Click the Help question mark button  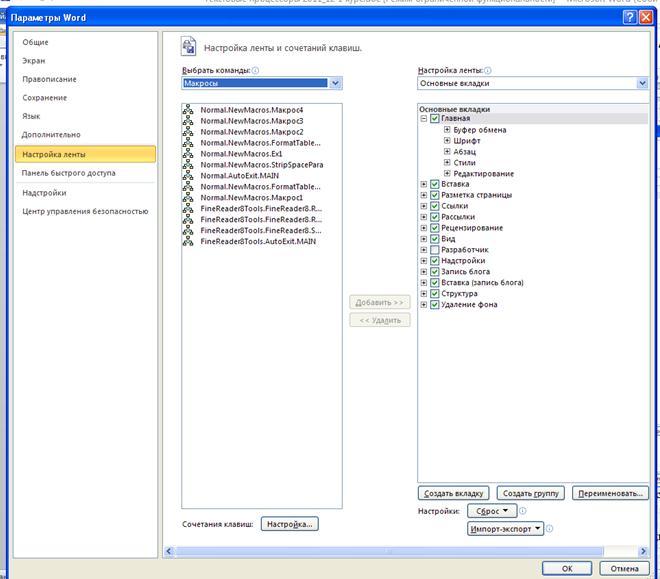[629, 17]
